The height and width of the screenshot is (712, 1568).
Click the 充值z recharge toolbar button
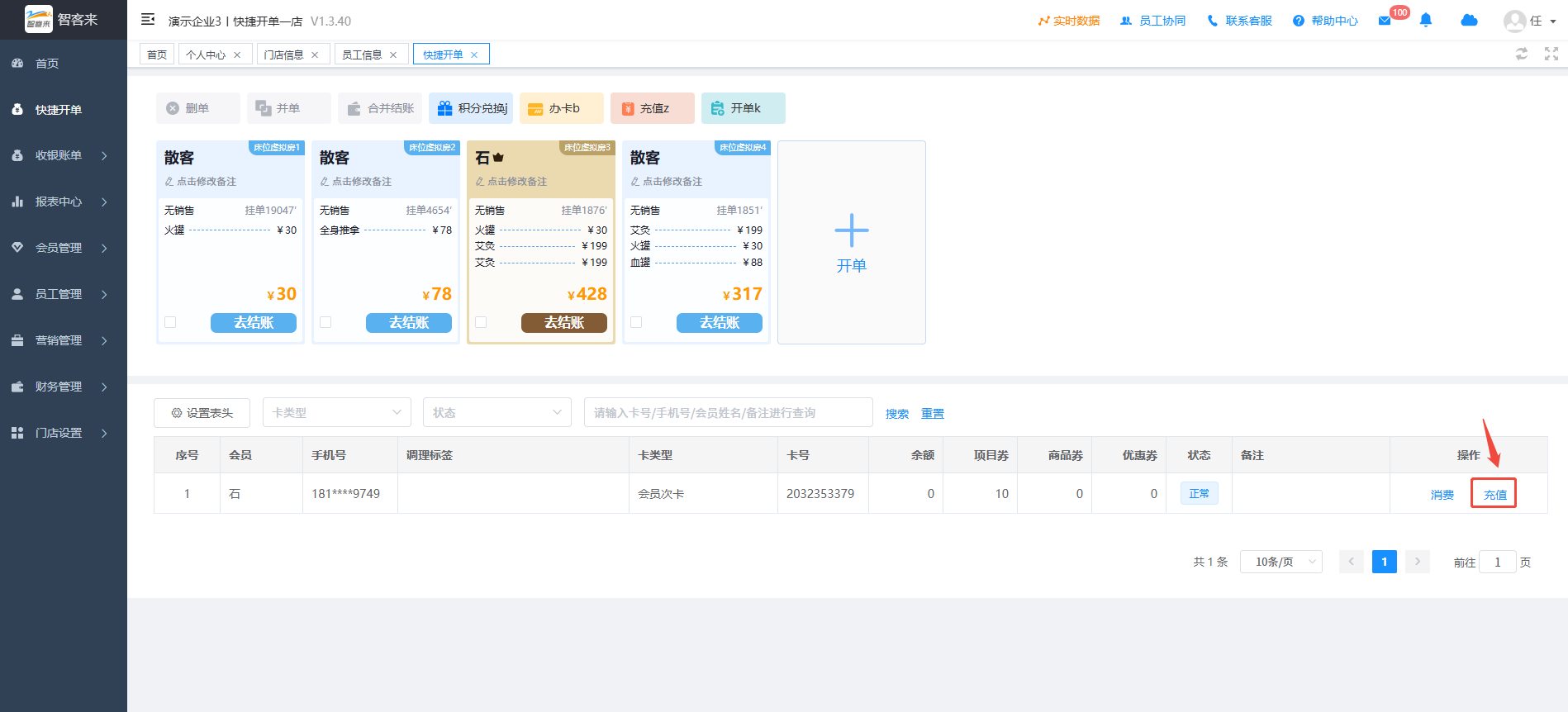(x=652, y=108)
